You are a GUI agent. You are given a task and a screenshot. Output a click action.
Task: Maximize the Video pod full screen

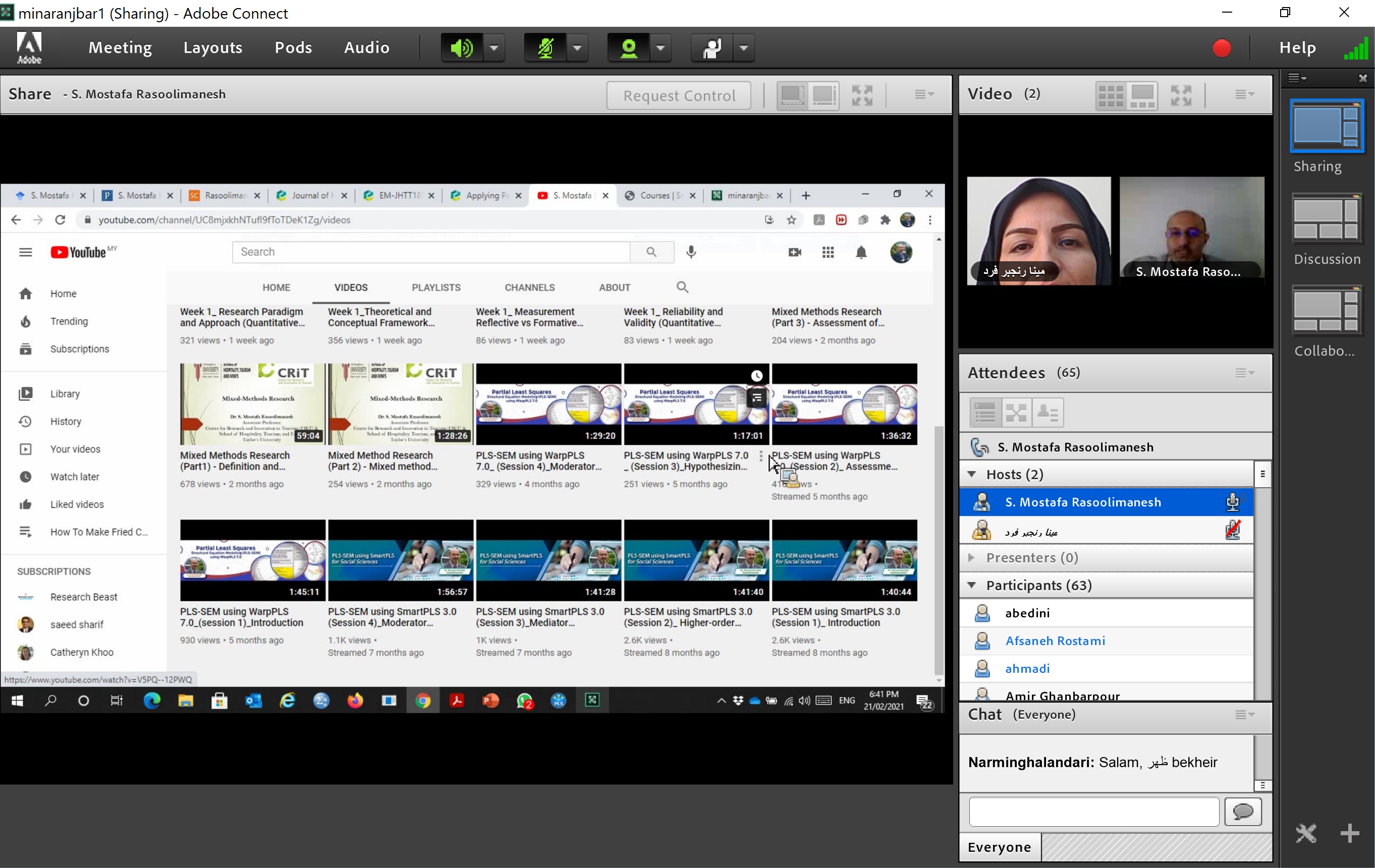(x=1181, y=95)
